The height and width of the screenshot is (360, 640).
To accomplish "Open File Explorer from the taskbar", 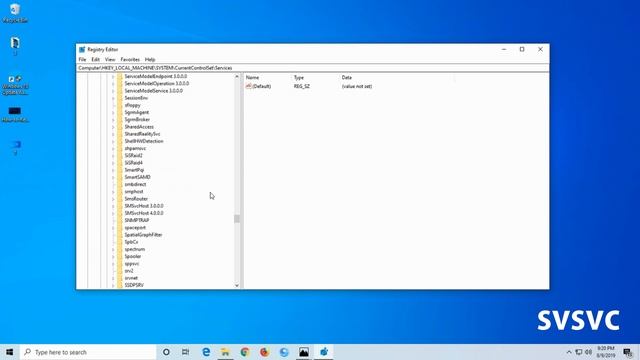I will coord(225,352).
